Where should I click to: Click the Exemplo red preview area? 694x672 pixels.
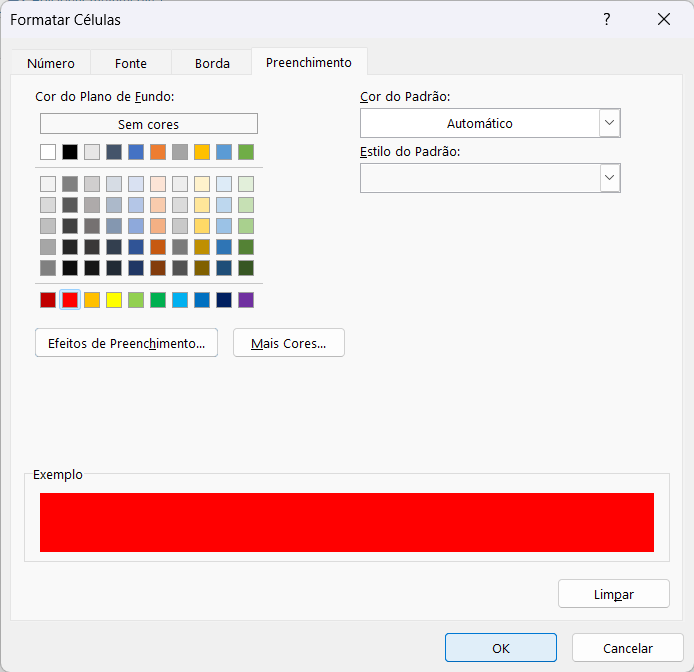[x=347, y=522]
